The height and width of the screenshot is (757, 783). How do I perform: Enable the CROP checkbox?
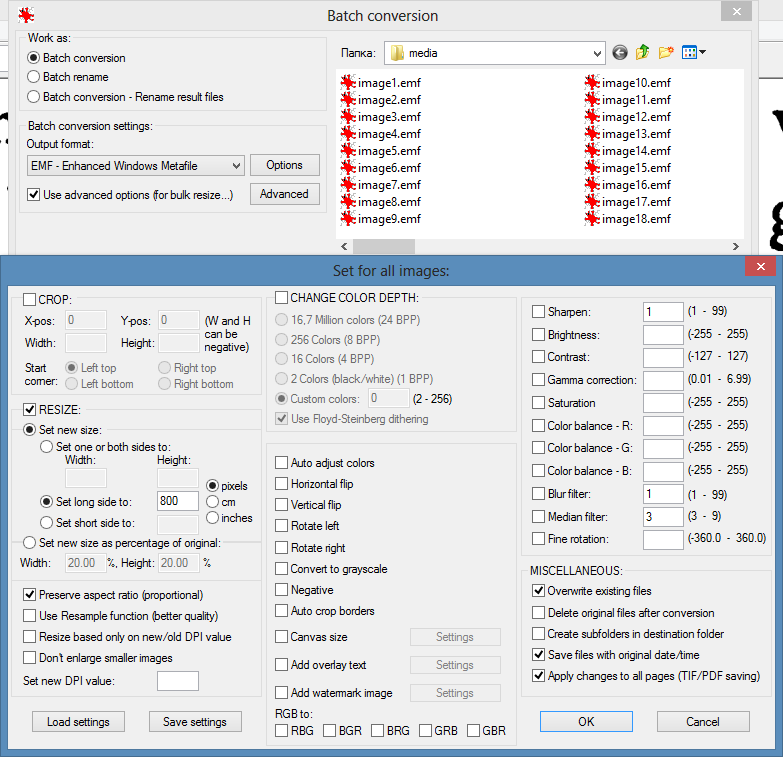coord(29,300)
